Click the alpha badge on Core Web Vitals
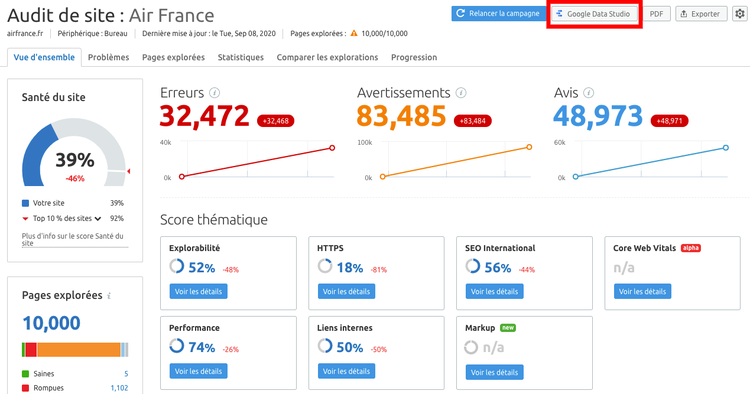The height and width of the screenshot is (394, 750). tap(691, 248)
